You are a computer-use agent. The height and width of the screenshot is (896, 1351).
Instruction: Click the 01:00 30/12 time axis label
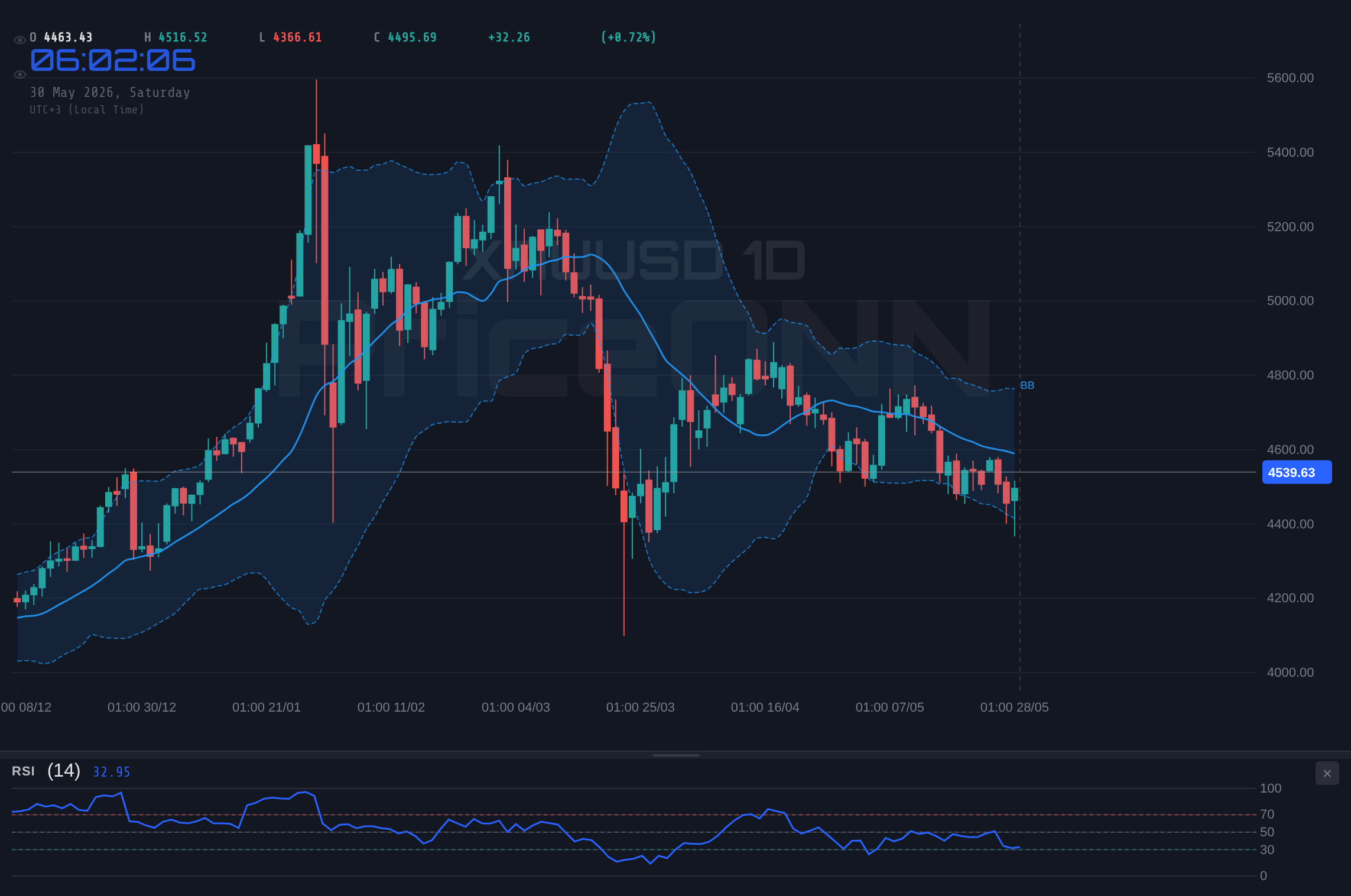(142, 707)
